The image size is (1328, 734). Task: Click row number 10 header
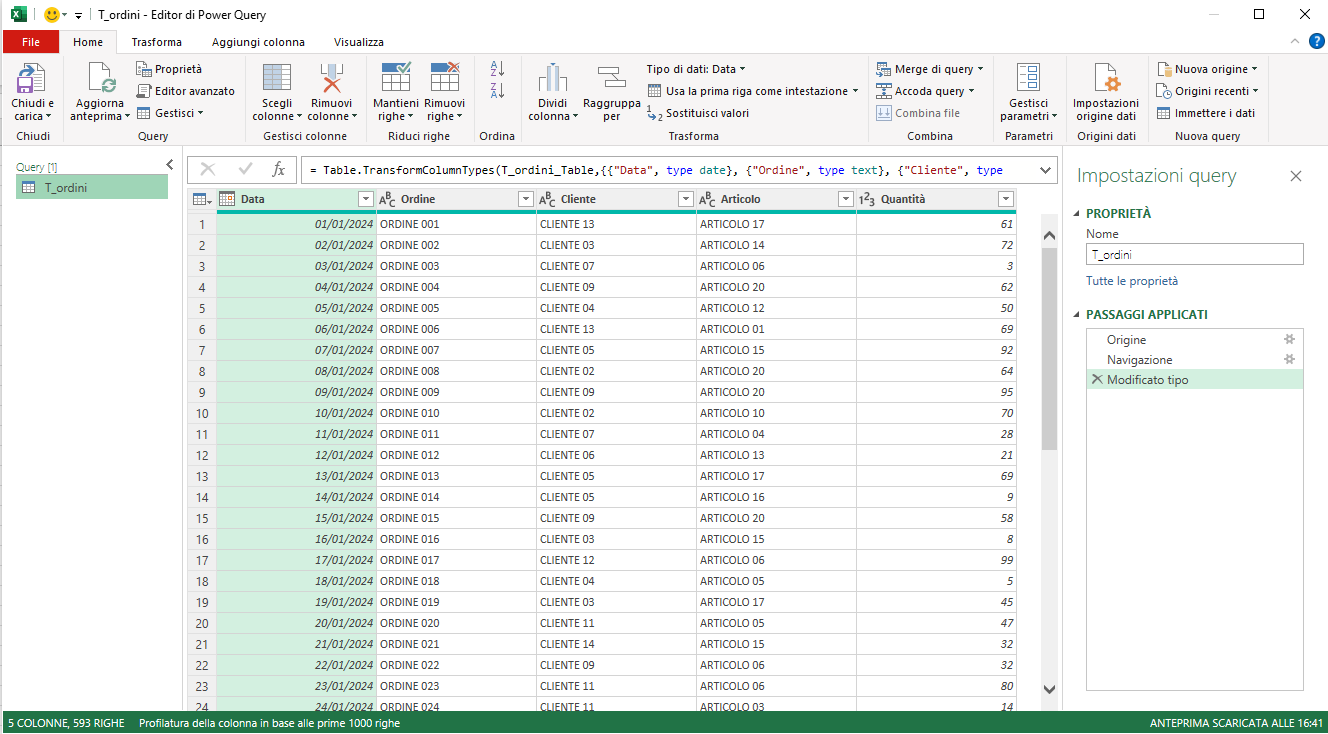pyautogui.click(x=202, y=413)
